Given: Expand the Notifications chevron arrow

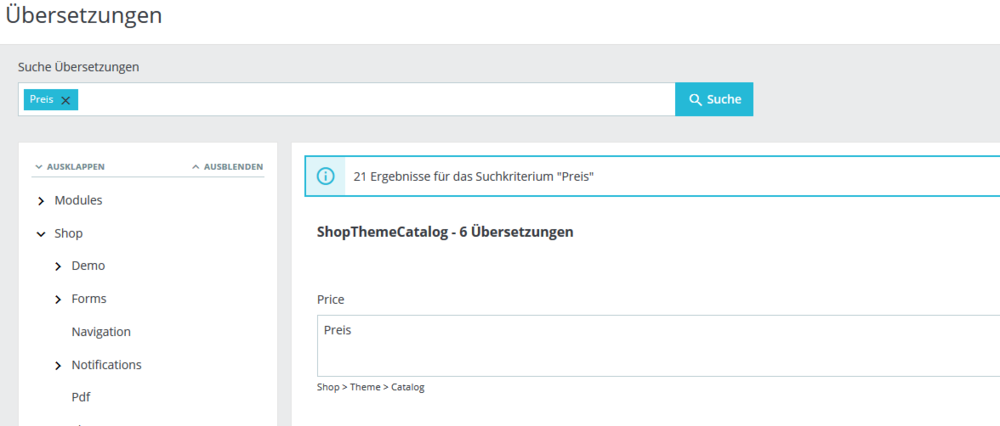Looking at the screenshot, I should click(x=58, y=365).
